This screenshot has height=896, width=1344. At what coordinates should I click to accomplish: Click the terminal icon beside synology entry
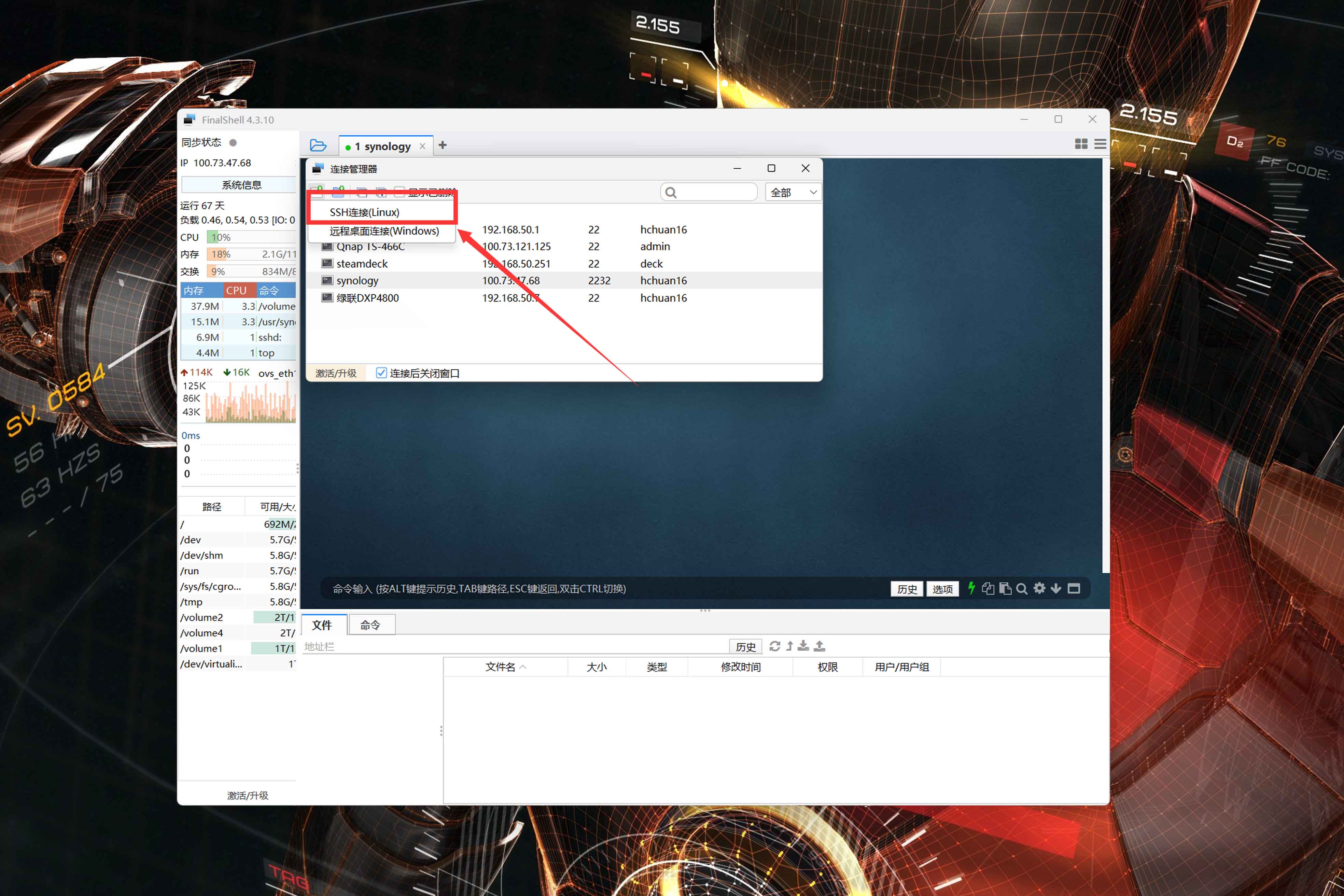(327, 281)
